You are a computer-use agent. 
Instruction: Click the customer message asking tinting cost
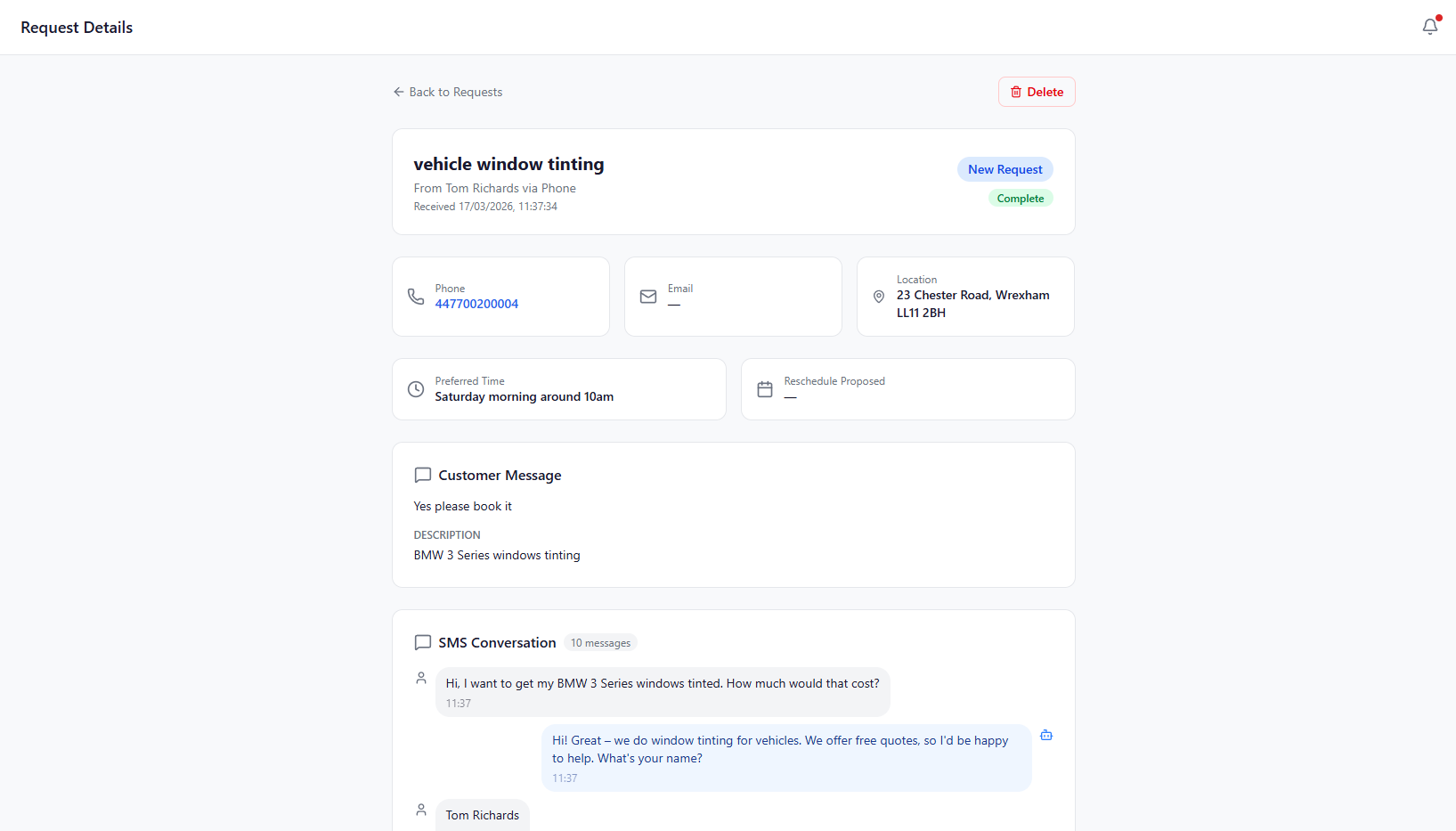[663, 692]
